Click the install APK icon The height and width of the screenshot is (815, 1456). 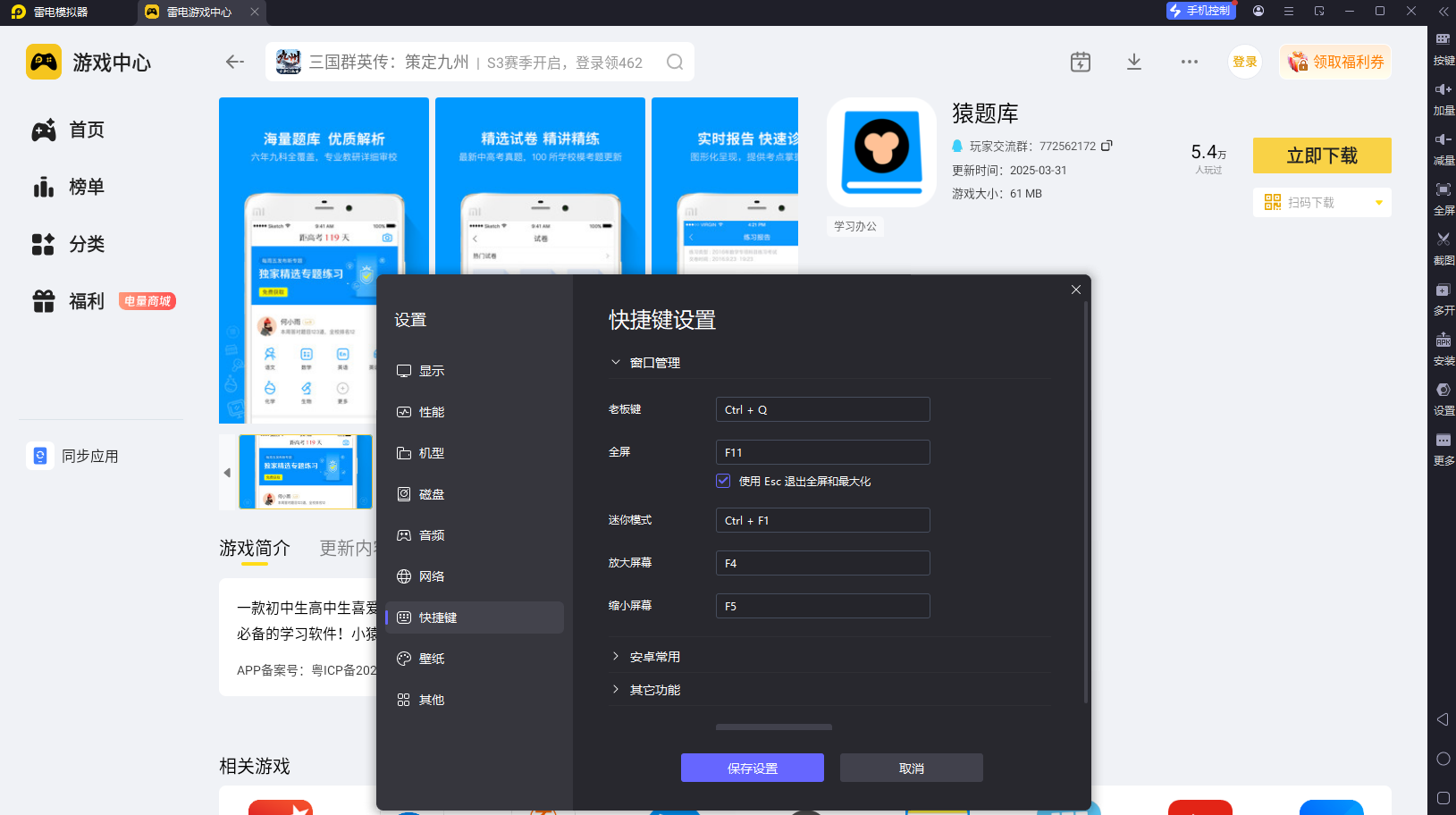click(x=1443, y=340)
